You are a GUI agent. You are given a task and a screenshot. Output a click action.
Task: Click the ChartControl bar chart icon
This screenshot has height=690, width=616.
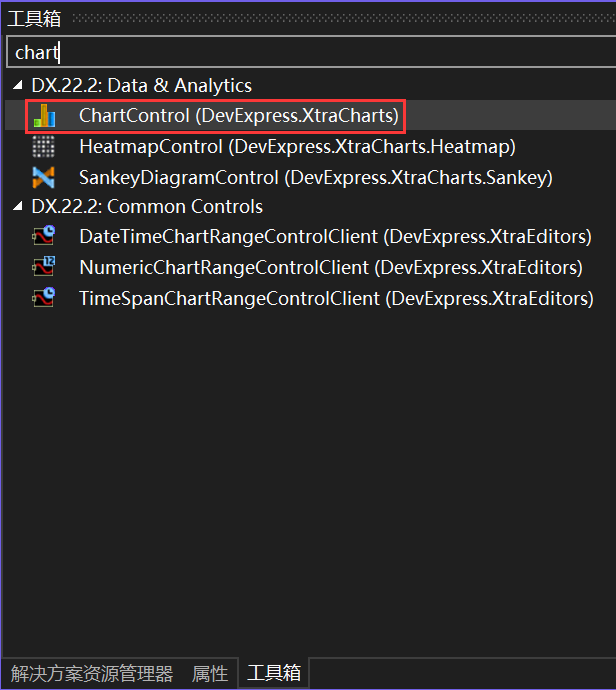coord(44,116)
